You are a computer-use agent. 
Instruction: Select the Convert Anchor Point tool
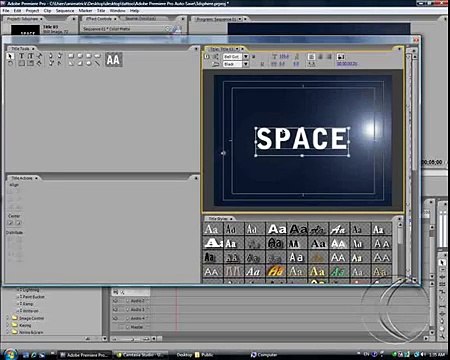pyautogui.click(x=60, y=63)
